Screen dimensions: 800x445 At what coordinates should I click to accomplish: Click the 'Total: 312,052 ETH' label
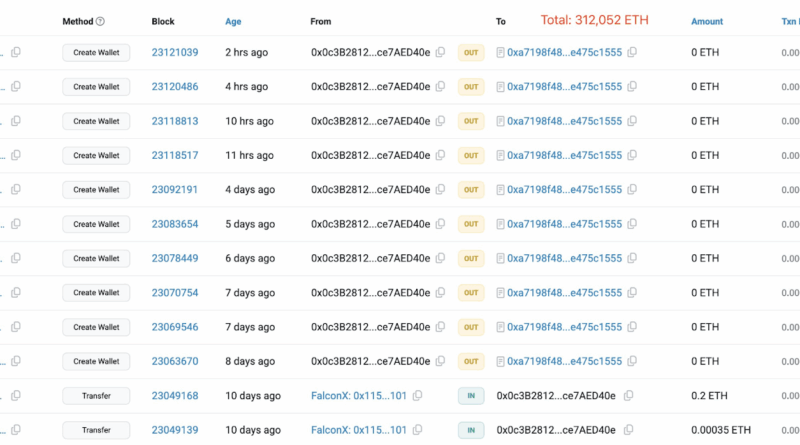594,20
